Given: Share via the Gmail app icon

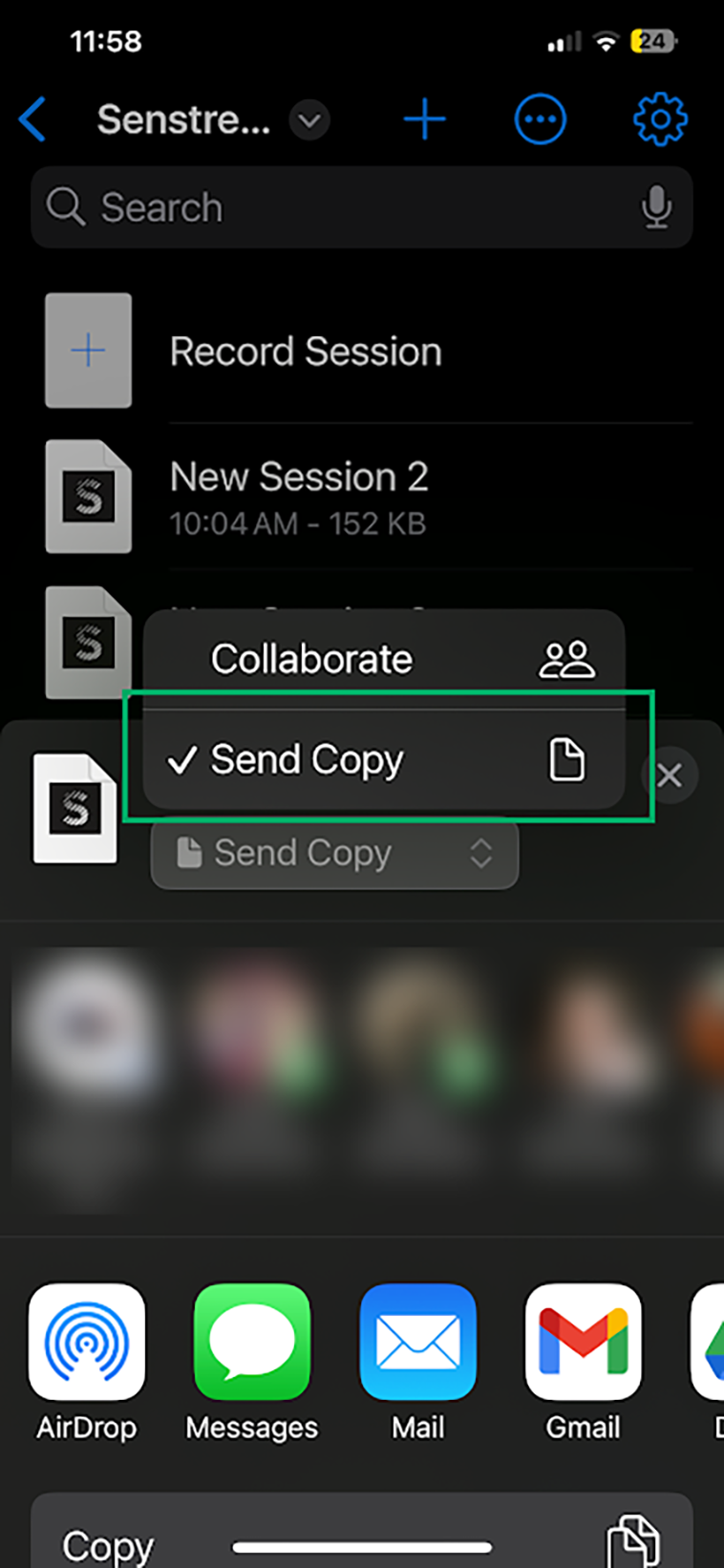Looking at the screenshot, I should (583, 1342).
